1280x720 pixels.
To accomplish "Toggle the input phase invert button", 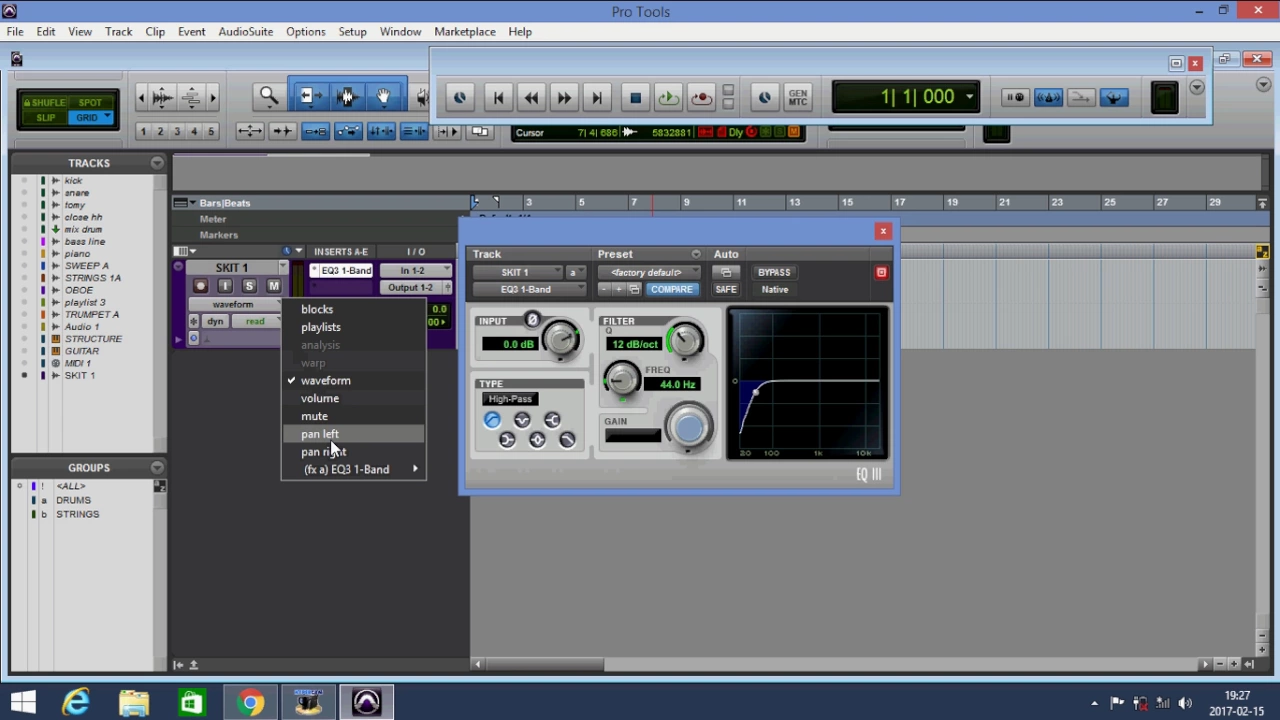I will click(x=532, y=320).
